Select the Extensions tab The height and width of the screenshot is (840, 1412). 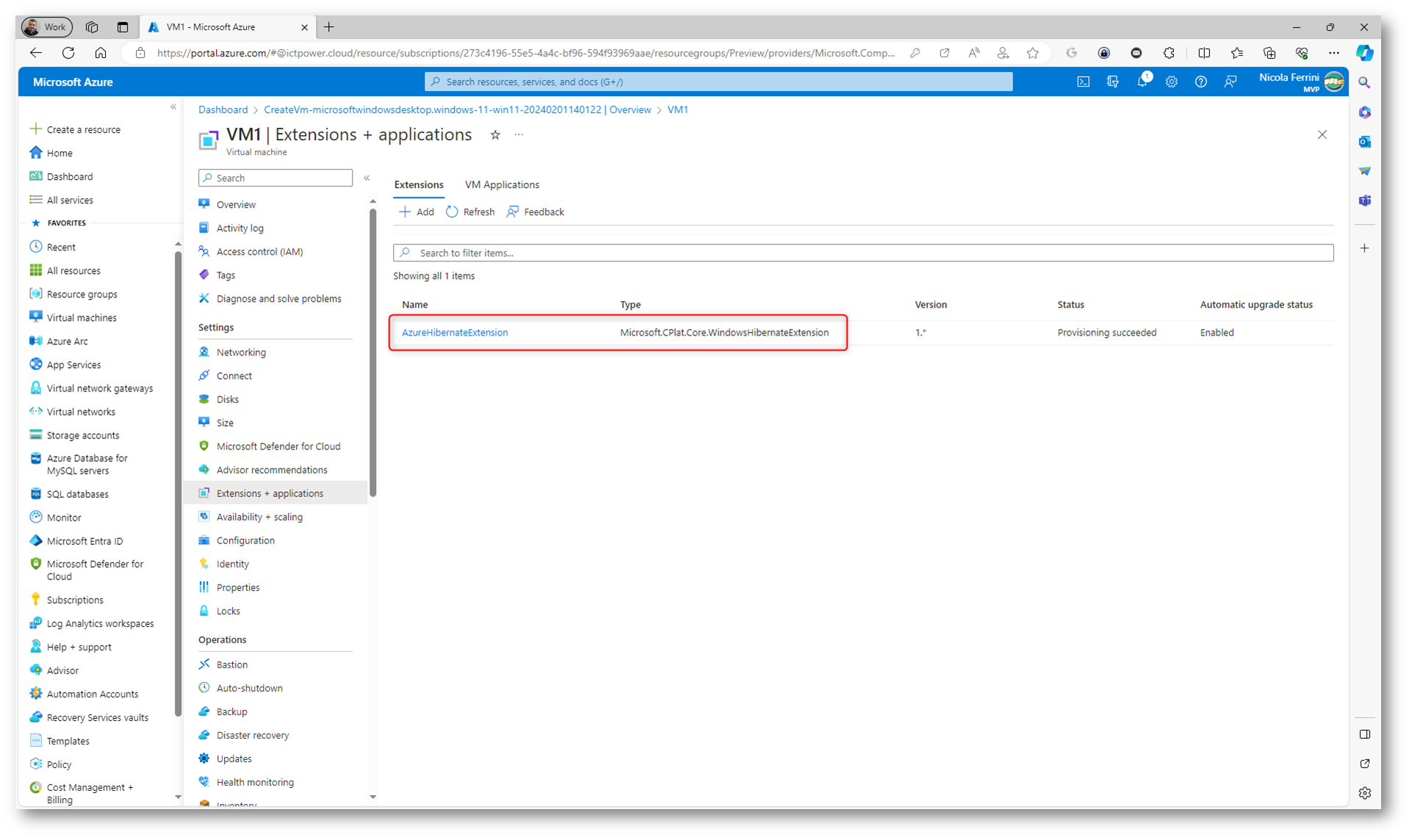[419, 185]
